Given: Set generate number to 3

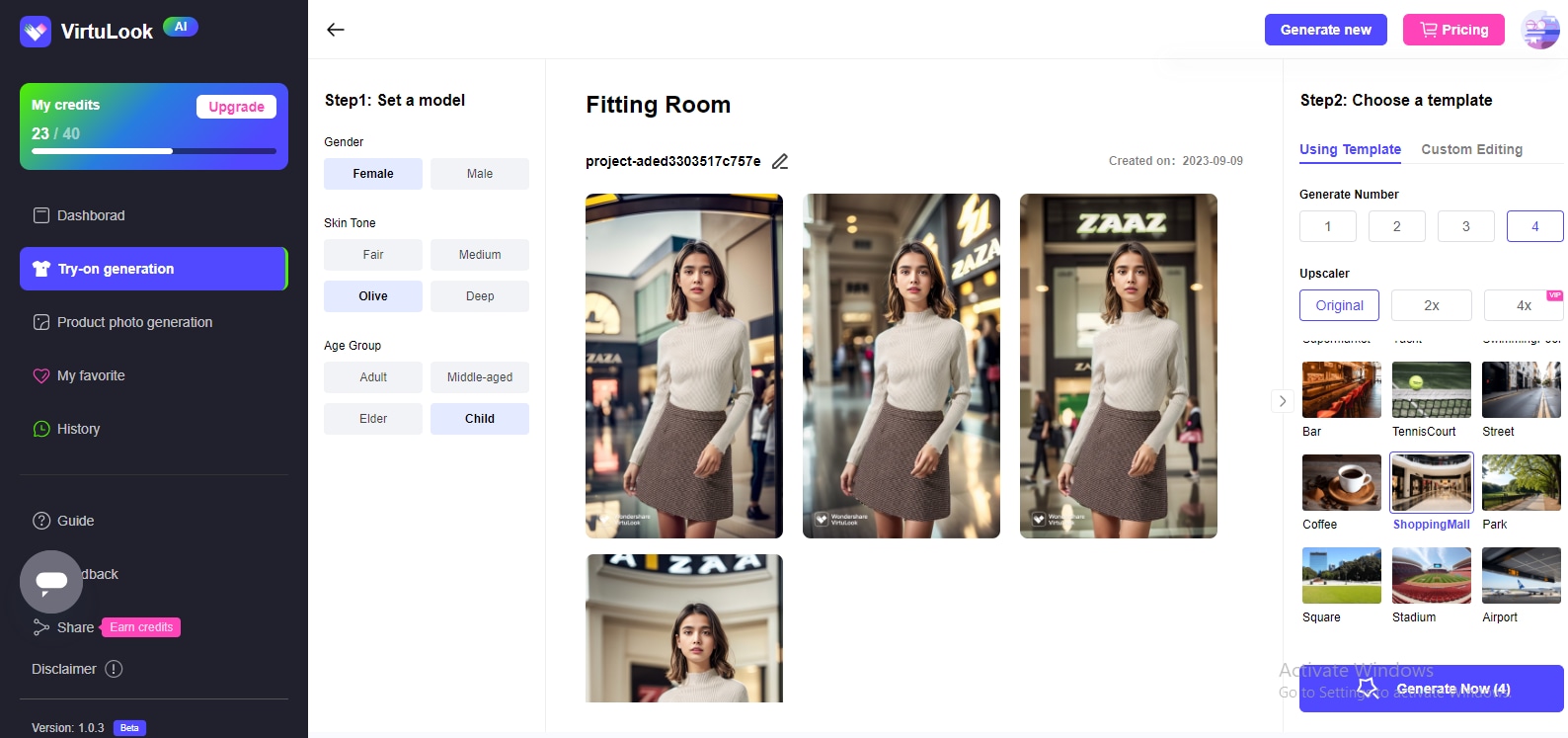Looking at the screenshot, I should click(x=1466, y=226).
